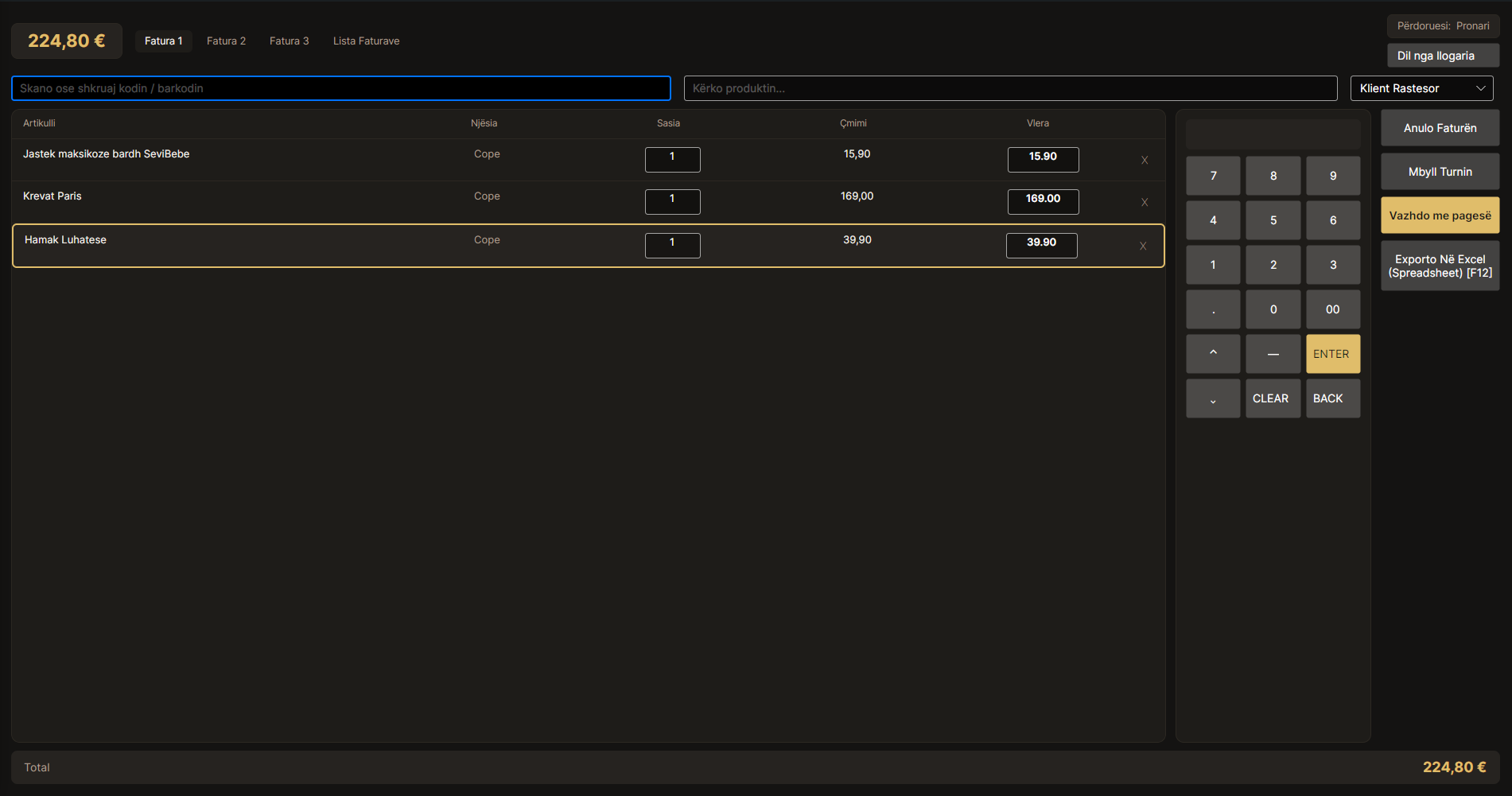
Task: Tap keypad key 00
Action: pos(1333,309)
